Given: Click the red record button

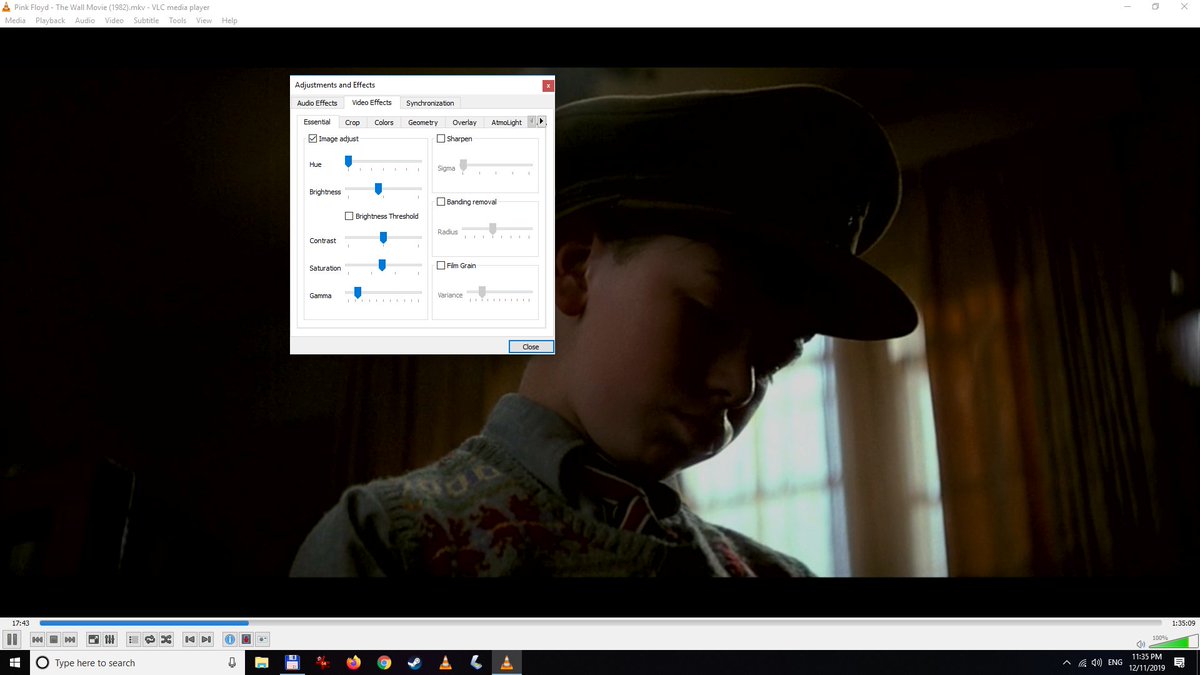Looking at the screenshot, I should 246,639.
